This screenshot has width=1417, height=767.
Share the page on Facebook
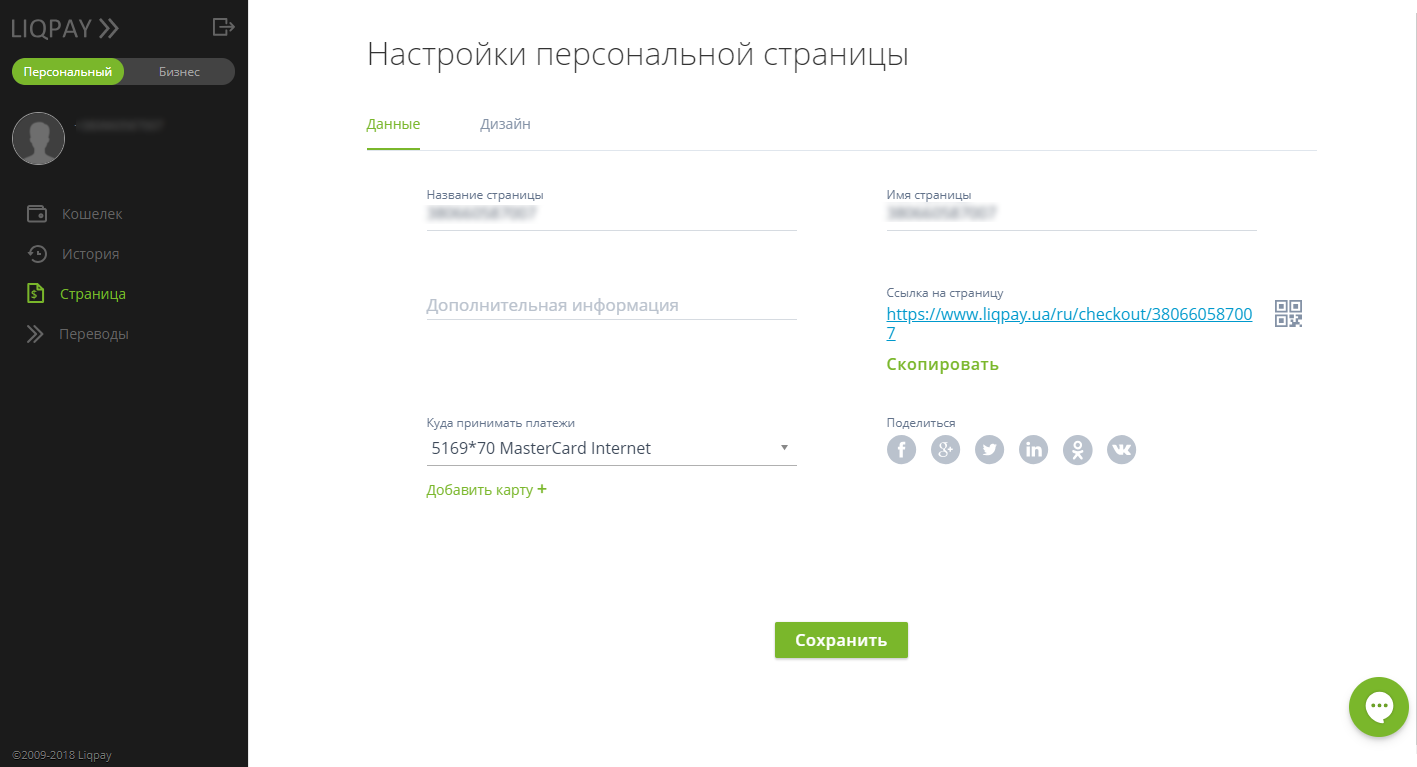[901, 449]
